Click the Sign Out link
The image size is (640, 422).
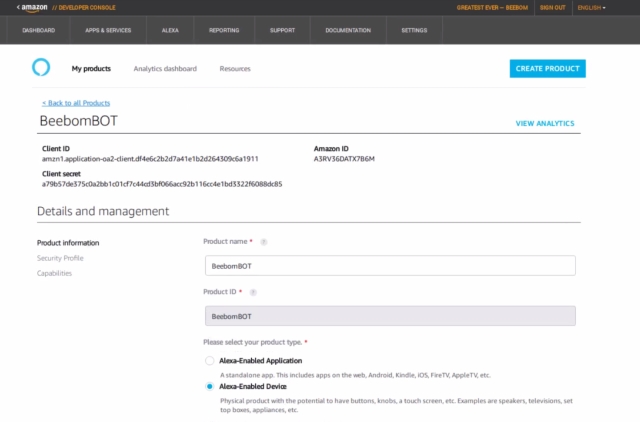click(x=553, y=8)
